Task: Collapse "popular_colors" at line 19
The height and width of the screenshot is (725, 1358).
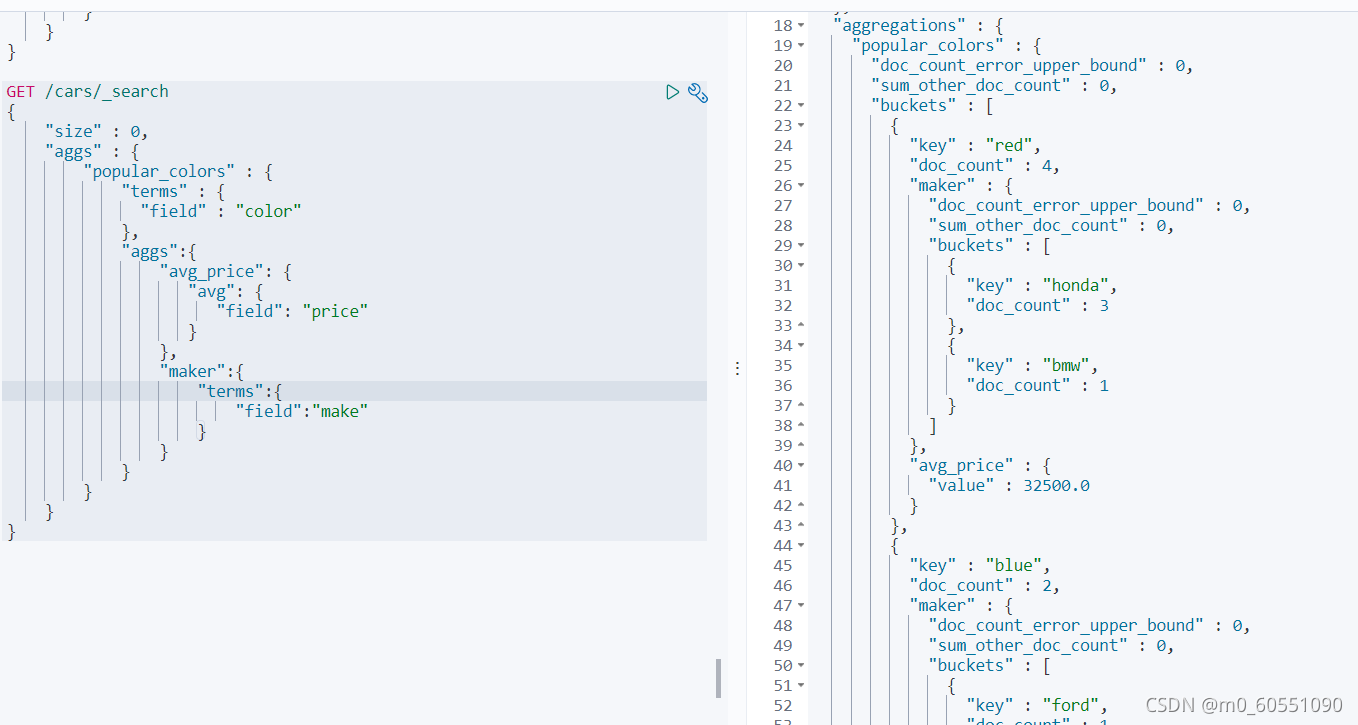Action: [x=803, y=45]
